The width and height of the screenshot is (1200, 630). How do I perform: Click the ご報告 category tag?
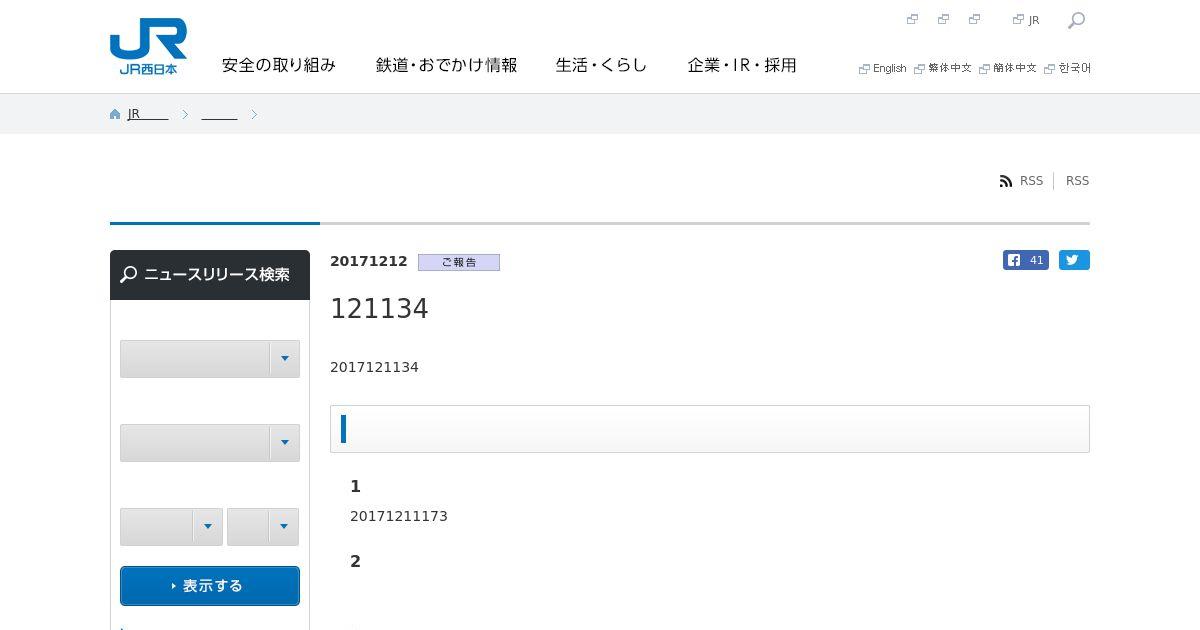(459, 262)
